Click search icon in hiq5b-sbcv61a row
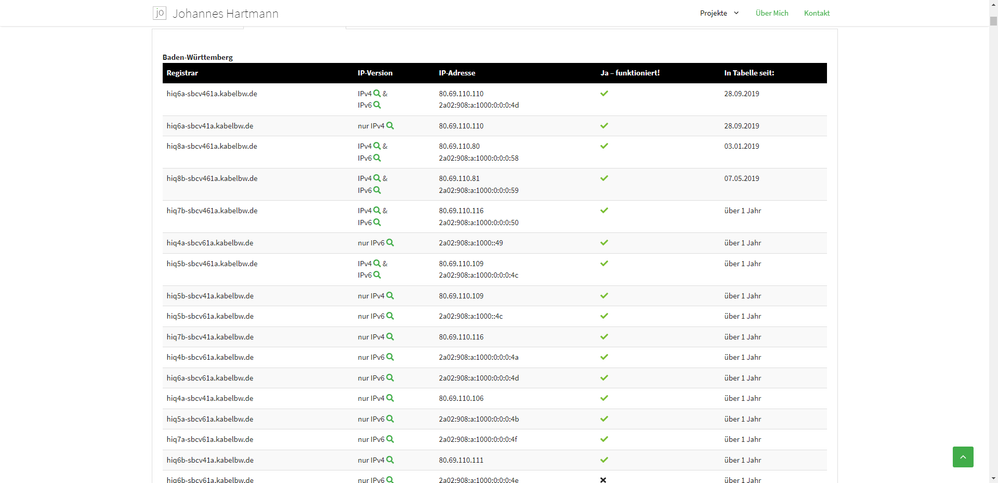This screenshot has width=998, height=483. pyautogui.click(x=390, y=316)
